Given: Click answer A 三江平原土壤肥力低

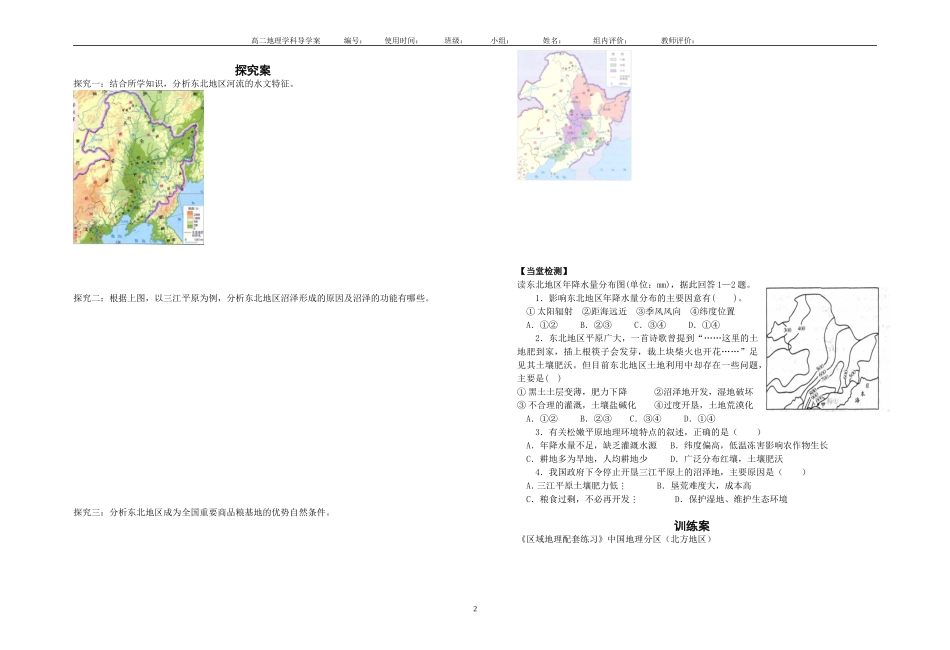Looking at the screenshot, I should click(576, 486).
